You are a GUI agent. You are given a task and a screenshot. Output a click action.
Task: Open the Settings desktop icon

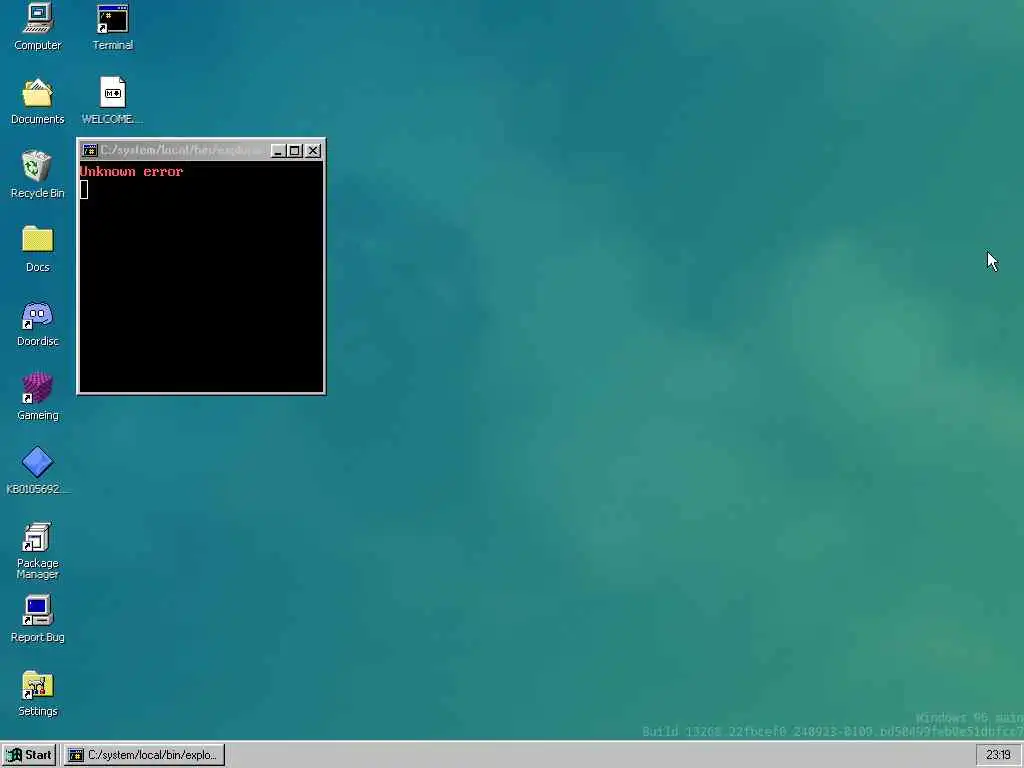tap(37, 693)
